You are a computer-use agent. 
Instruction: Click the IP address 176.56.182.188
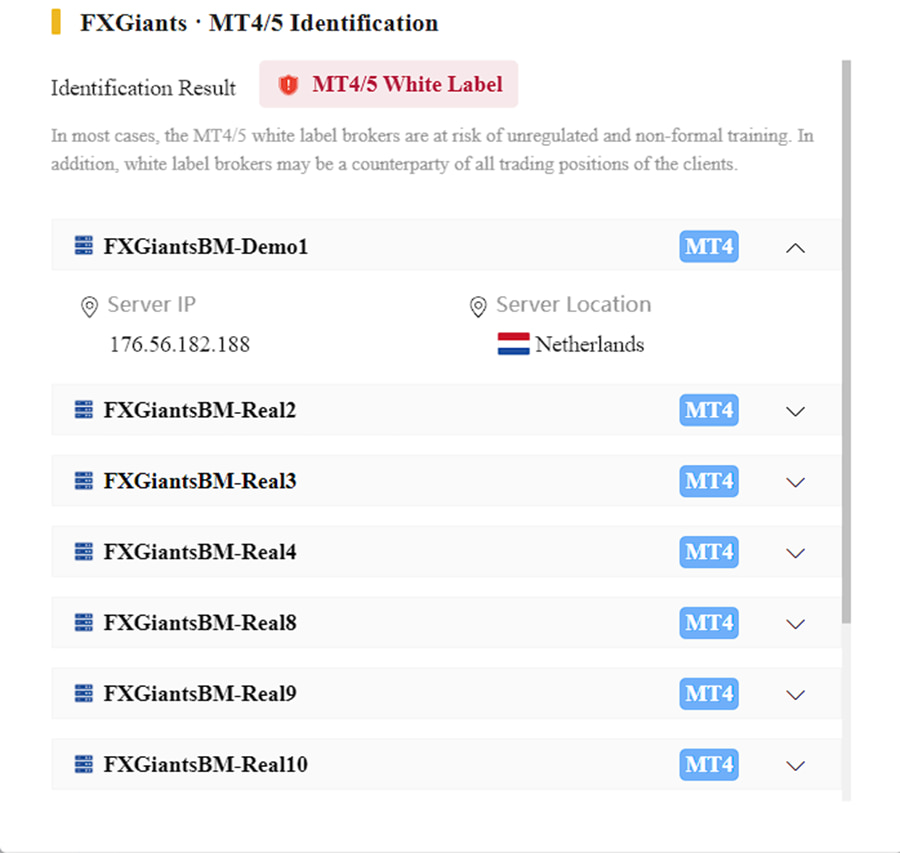pos(180,344)
